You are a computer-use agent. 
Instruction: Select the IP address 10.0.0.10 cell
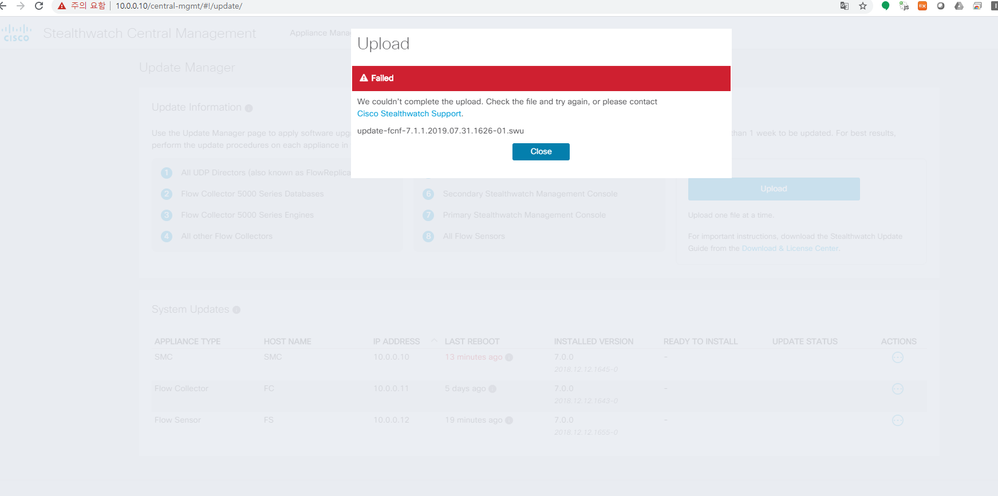tap(391, 357)
